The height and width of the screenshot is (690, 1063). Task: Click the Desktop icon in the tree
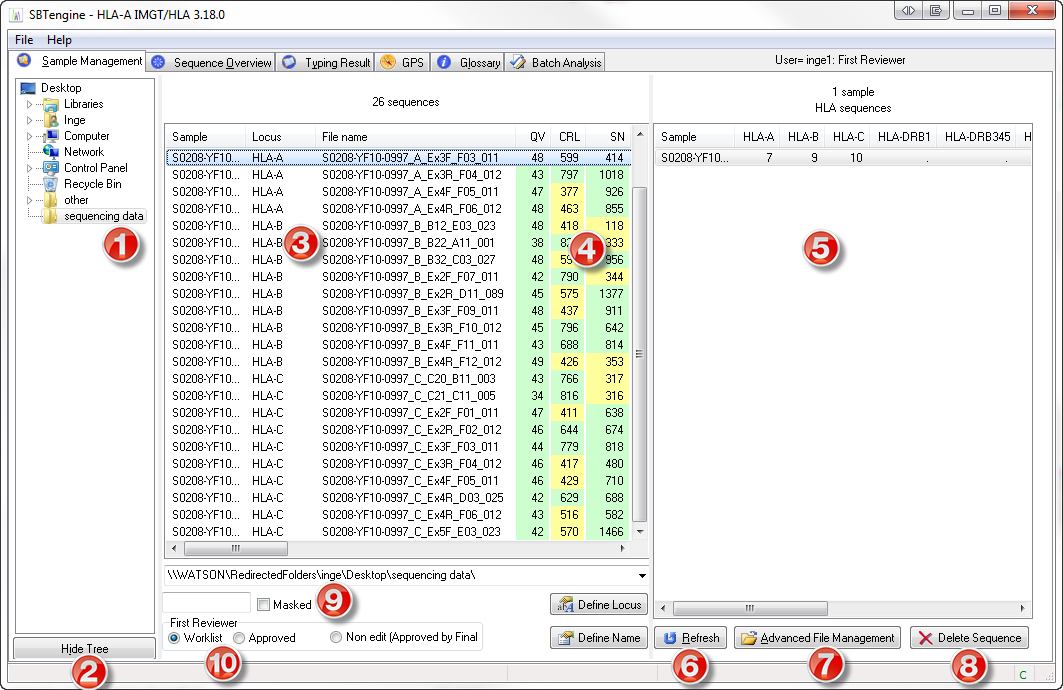28,88
